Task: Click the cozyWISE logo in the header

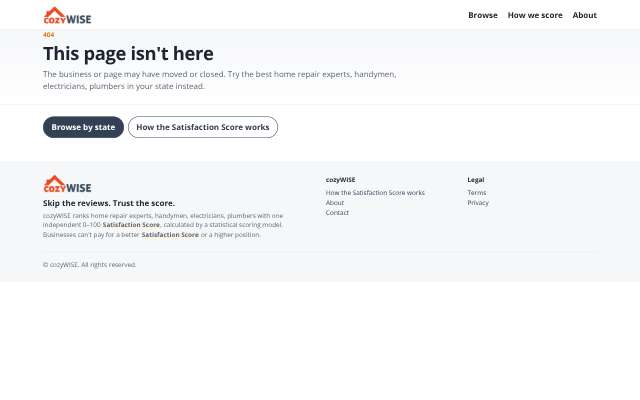Action: 67,16
